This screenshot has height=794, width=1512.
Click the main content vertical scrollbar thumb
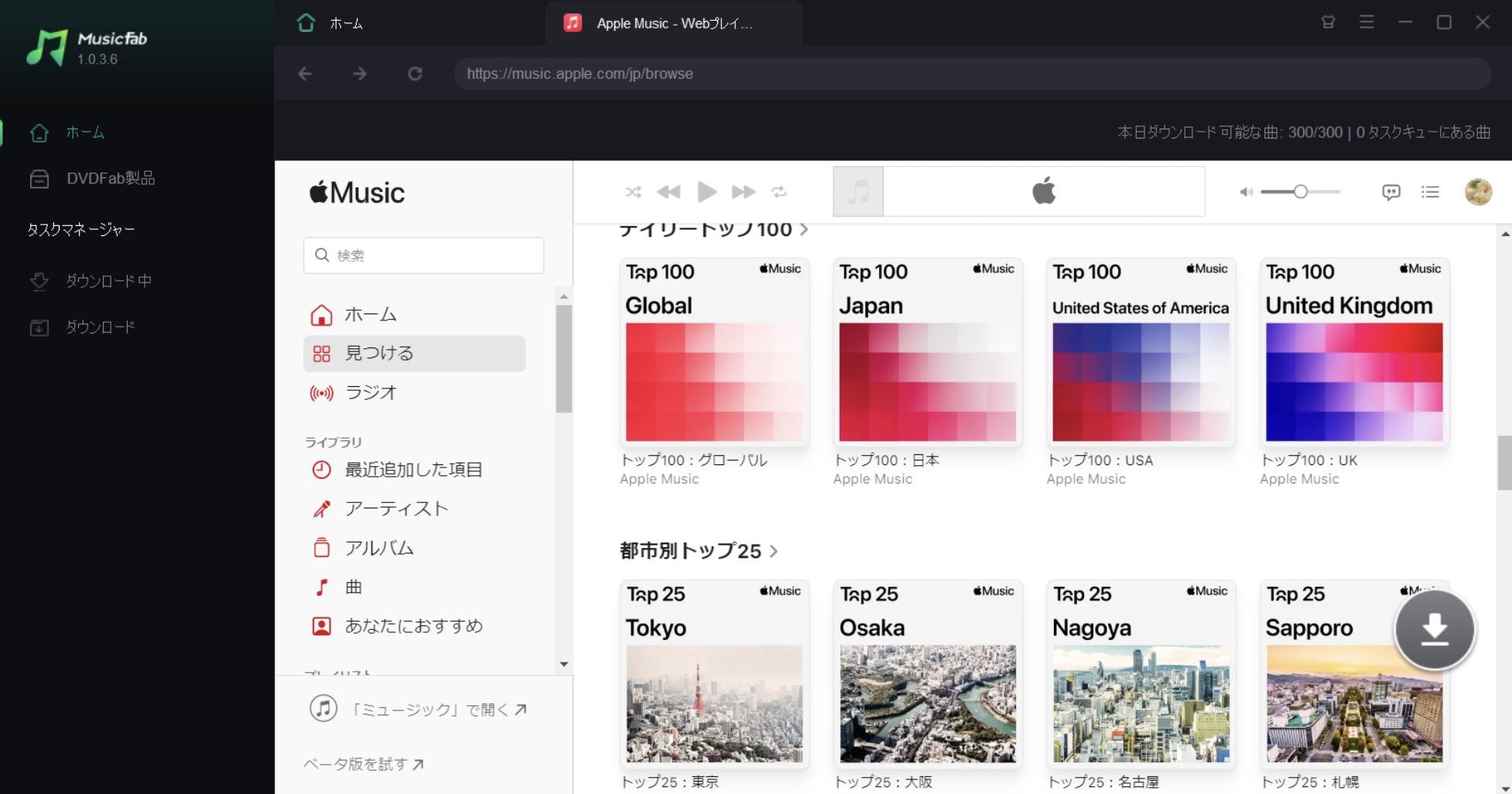1504,463
